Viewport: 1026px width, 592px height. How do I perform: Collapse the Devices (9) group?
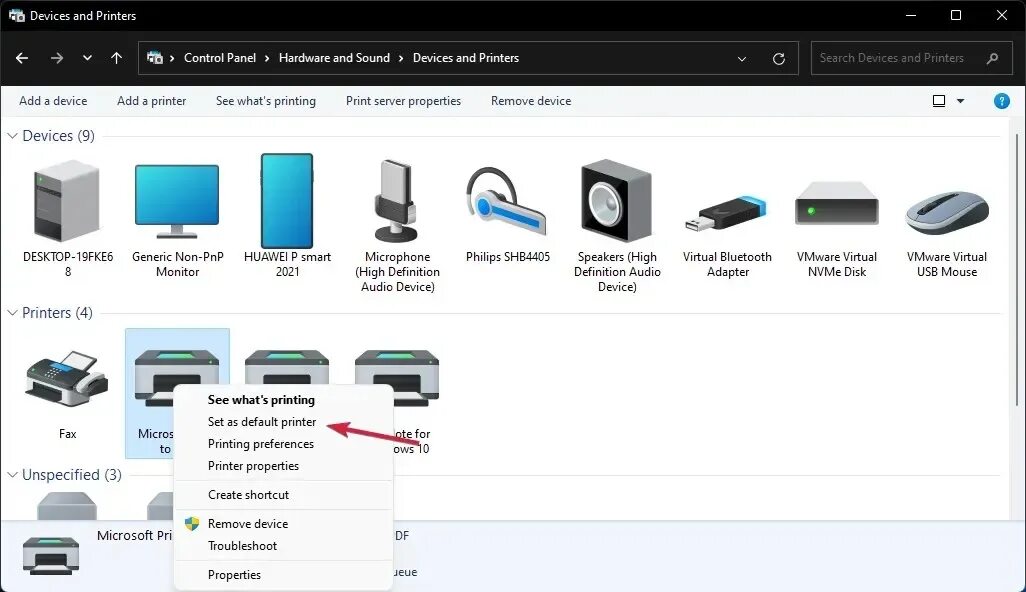(x=12, y=136)
